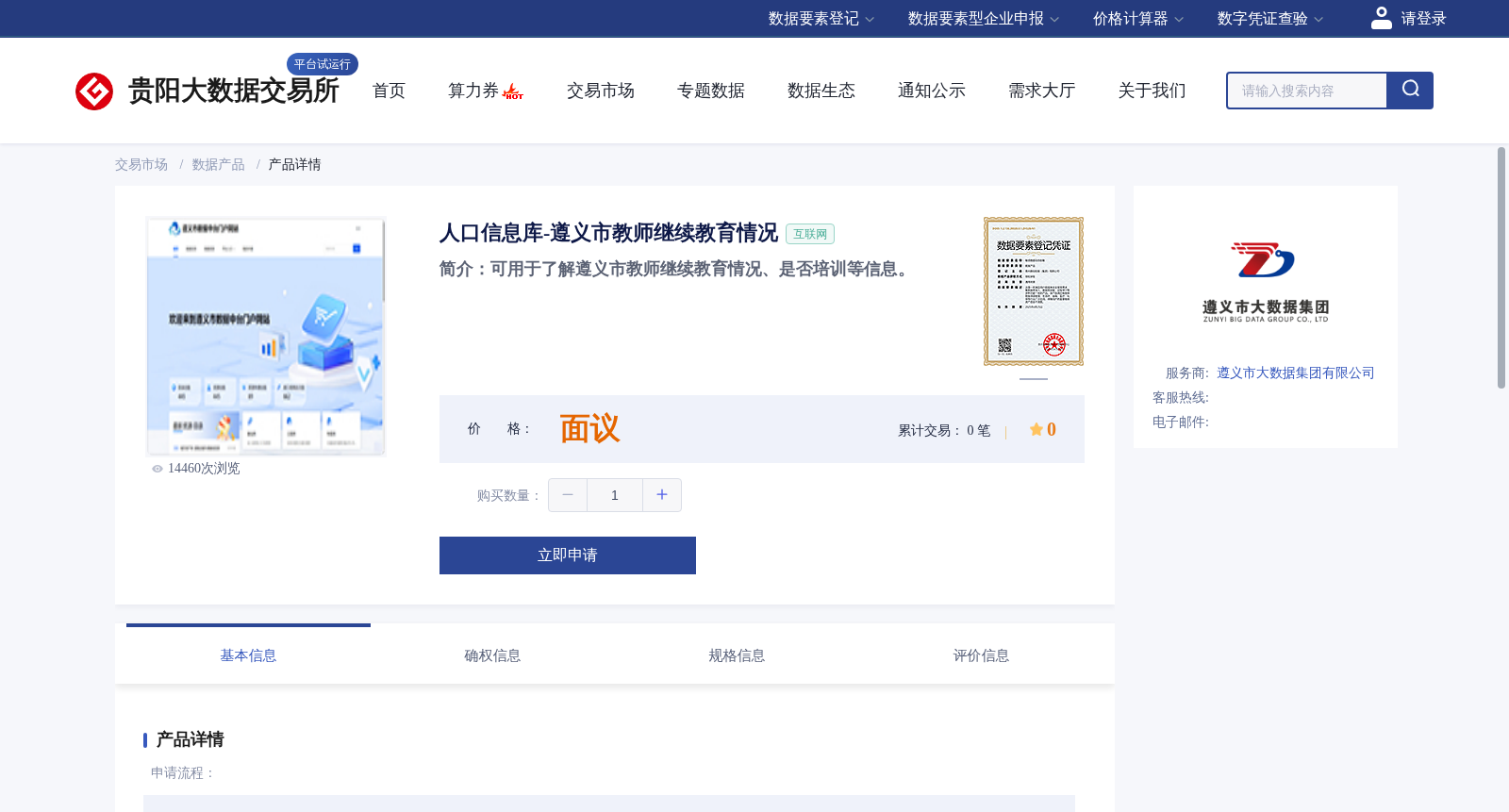
Task: Open the 数据要素登记凭证 certificate thumbnail
Action: click(1034, 291)
